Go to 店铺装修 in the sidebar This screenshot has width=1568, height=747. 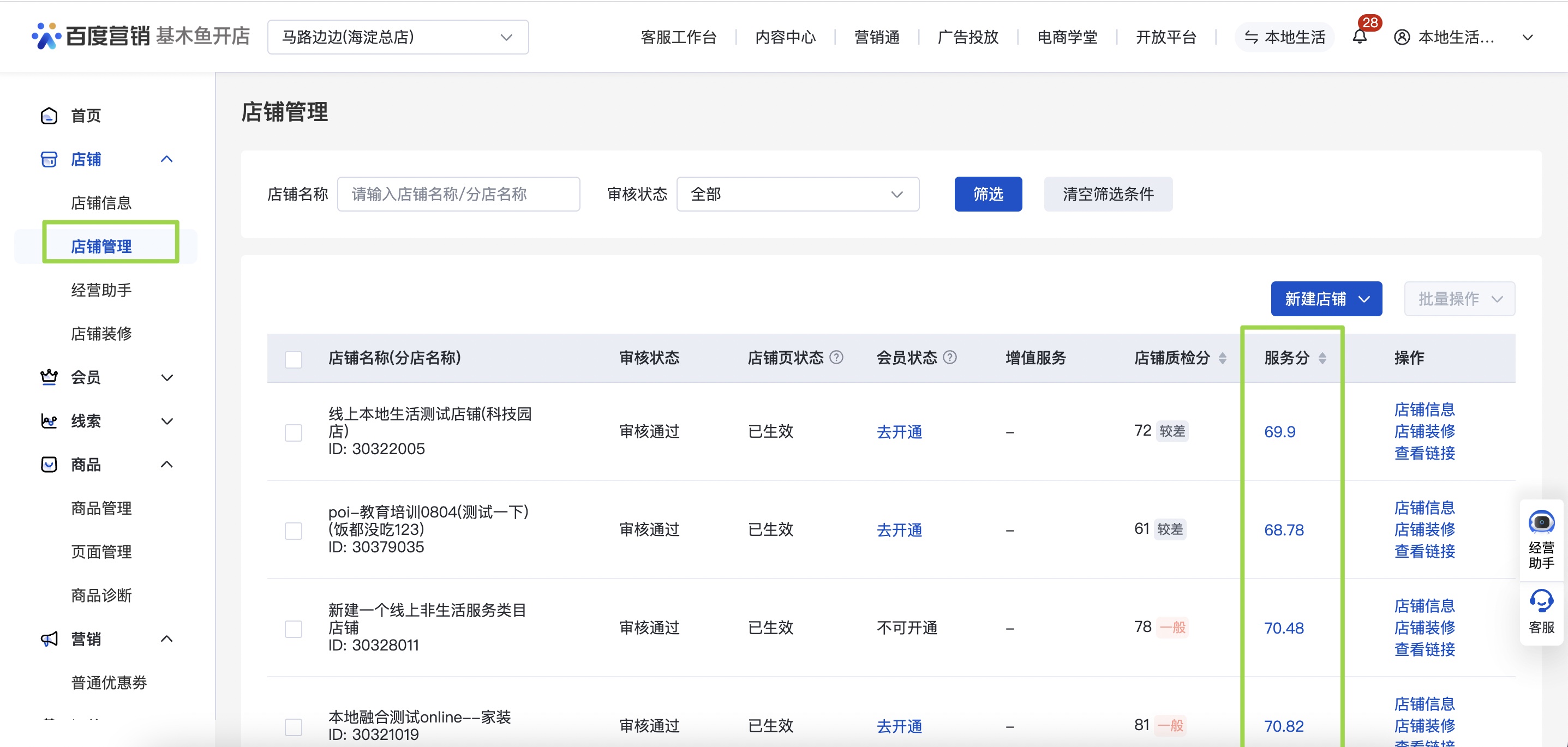click(101, 333)
